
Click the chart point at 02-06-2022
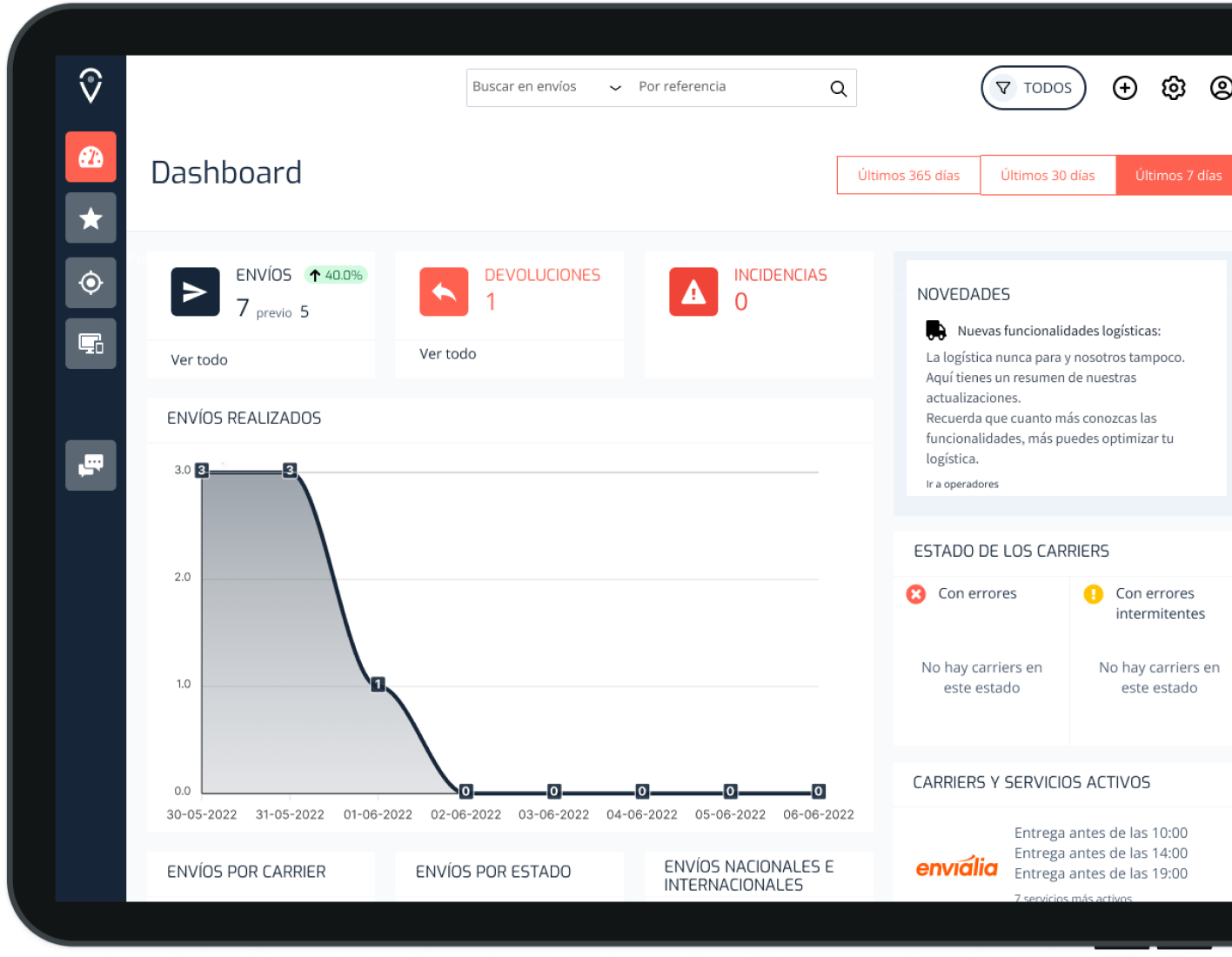(x=466, y=792)
